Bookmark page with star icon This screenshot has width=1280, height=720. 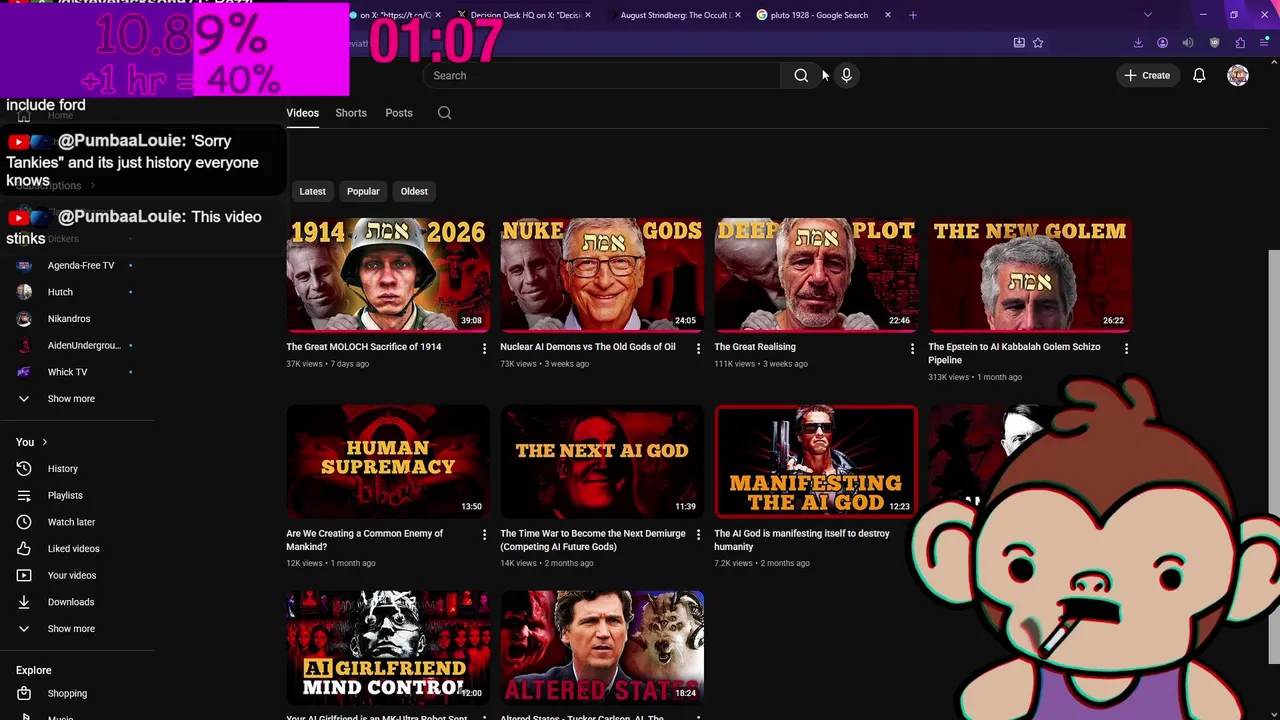coord(1038,43)
